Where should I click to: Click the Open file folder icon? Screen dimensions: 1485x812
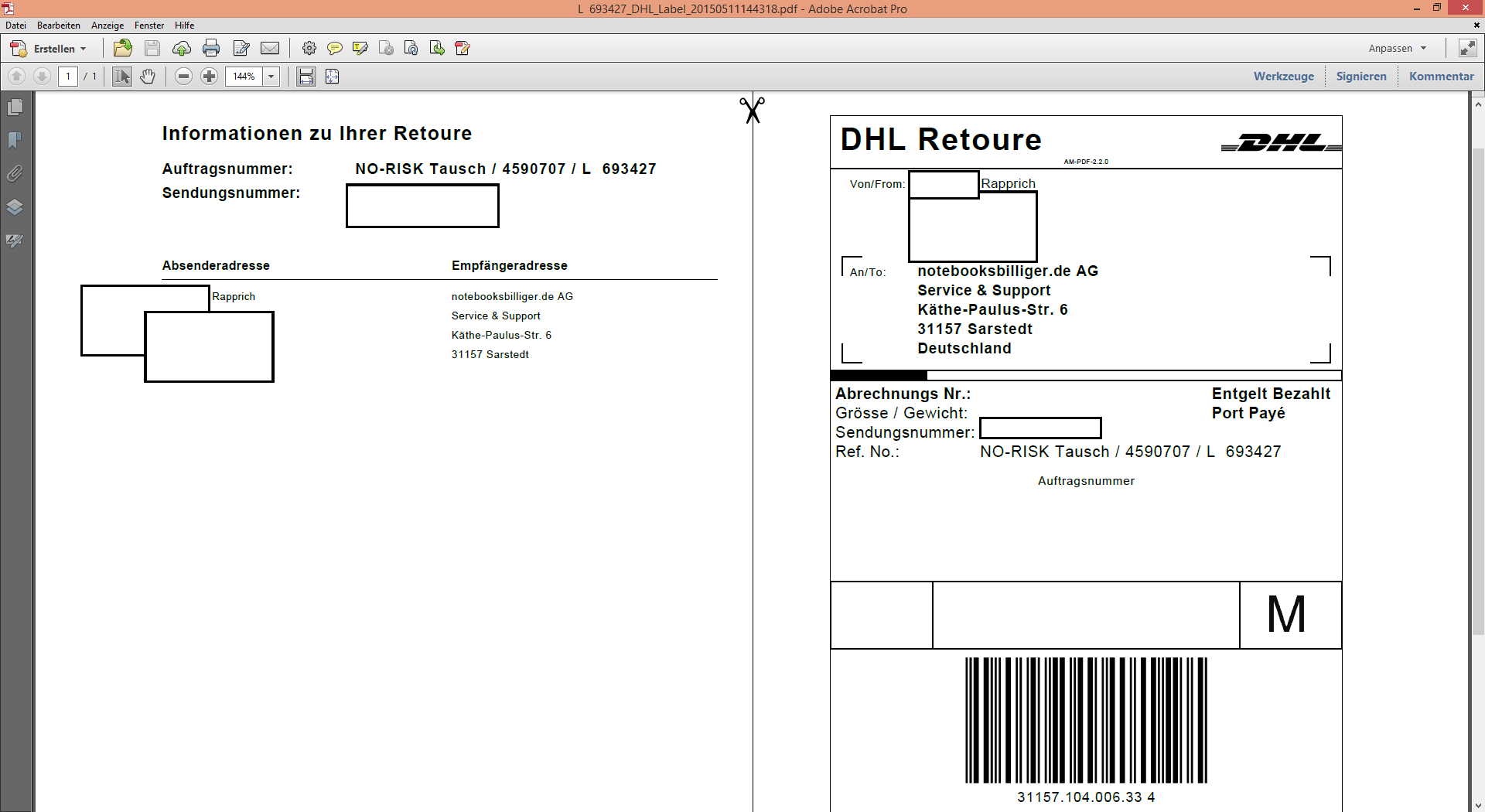pos(122,49)
